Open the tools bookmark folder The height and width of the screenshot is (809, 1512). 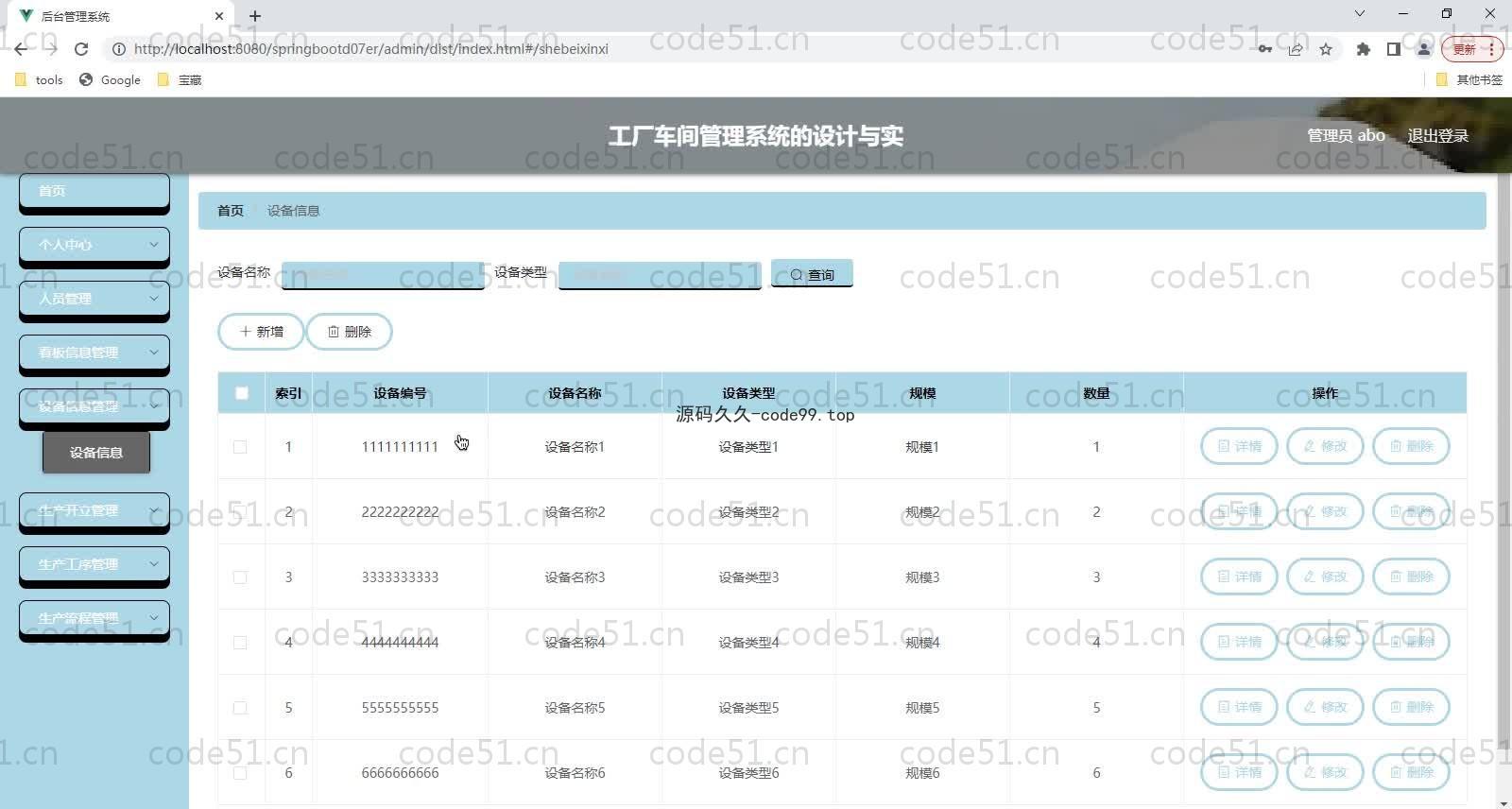tap(39, 80)
